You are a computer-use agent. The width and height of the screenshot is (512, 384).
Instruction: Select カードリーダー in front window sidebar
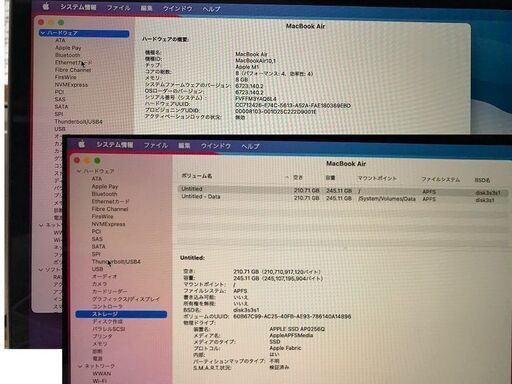pyautogui.click(x=109, y=291)
